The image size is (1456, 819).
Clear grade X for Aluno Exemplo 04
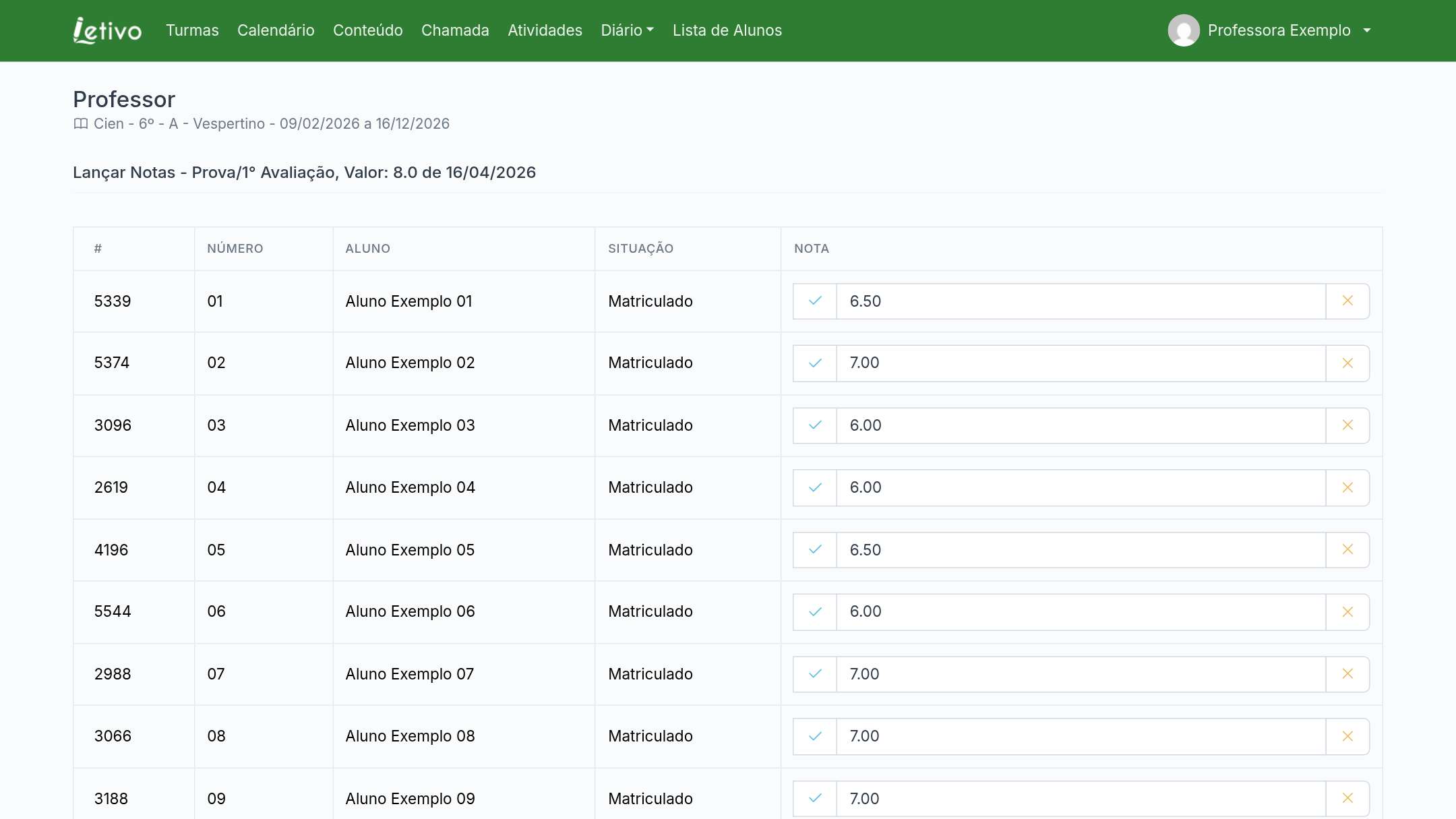click(1347, 487)
